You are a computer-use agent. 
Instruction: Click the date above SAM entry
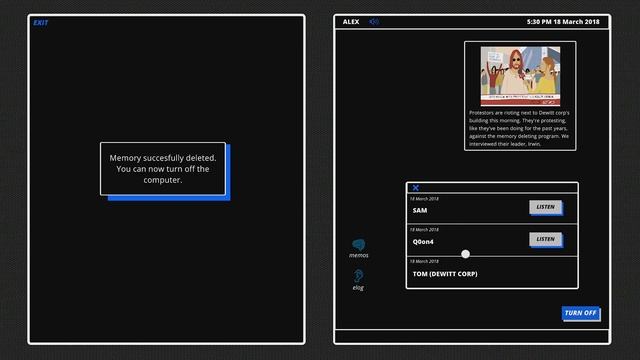click(x=424, y=199)
